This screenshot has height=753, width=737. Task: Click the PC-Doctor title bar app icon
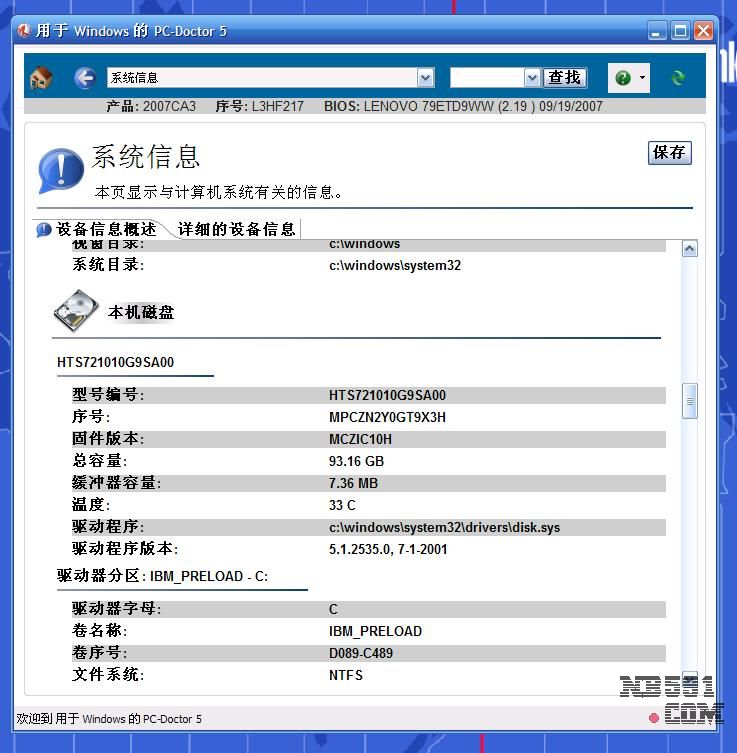pos(24,31)
